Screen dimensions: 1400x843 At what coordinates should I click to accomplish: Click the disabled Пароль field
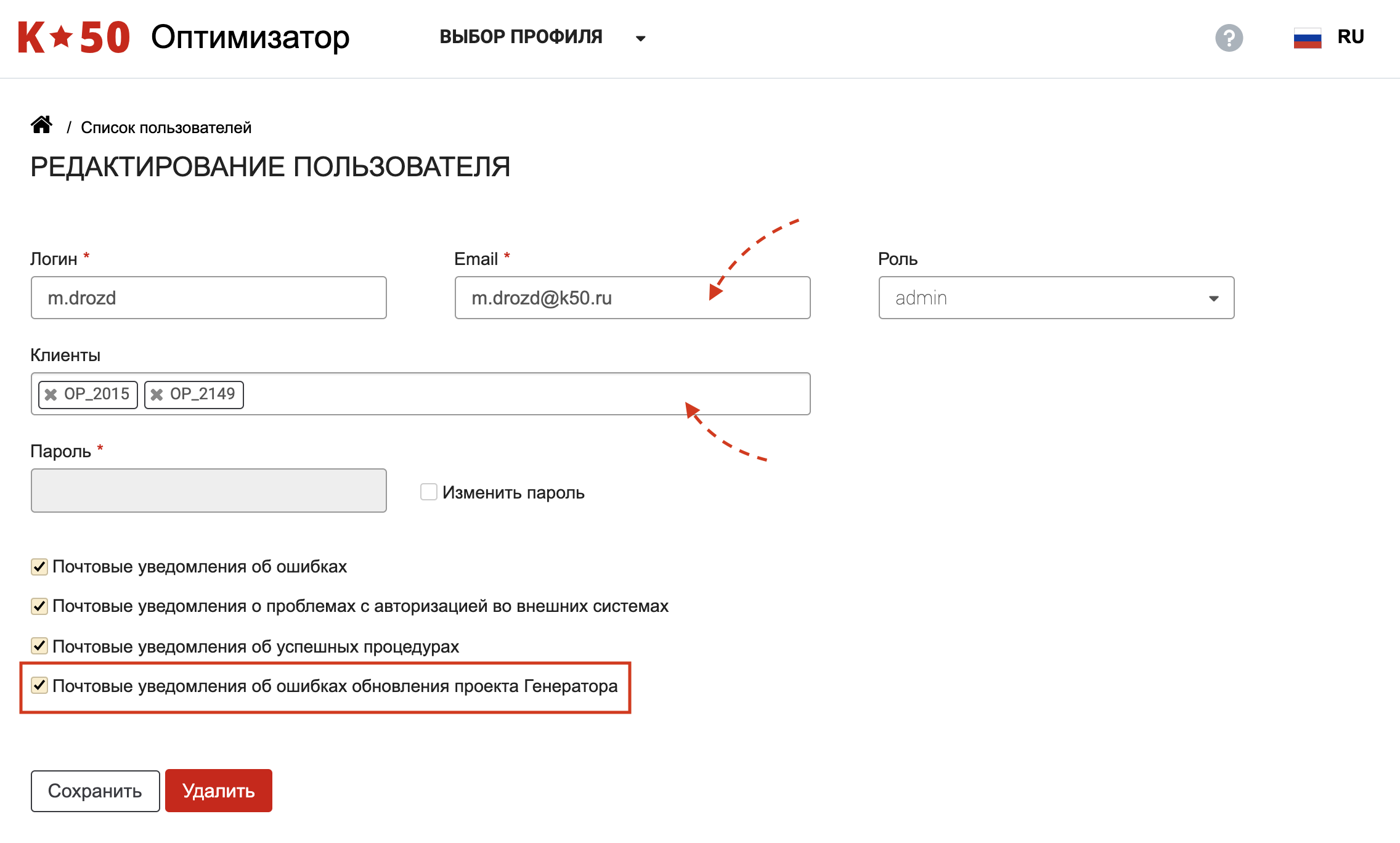(209, 491)
